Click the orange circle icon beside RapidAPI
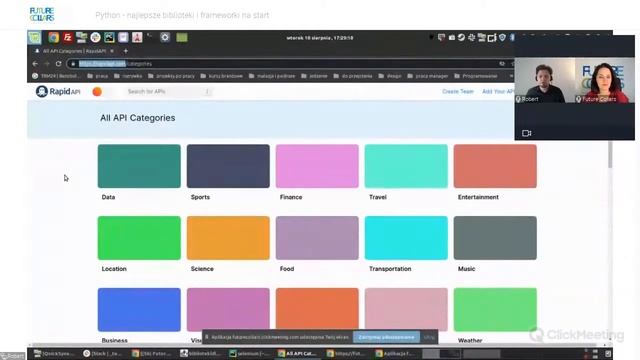The image size is (640, 360). [97, 91]
